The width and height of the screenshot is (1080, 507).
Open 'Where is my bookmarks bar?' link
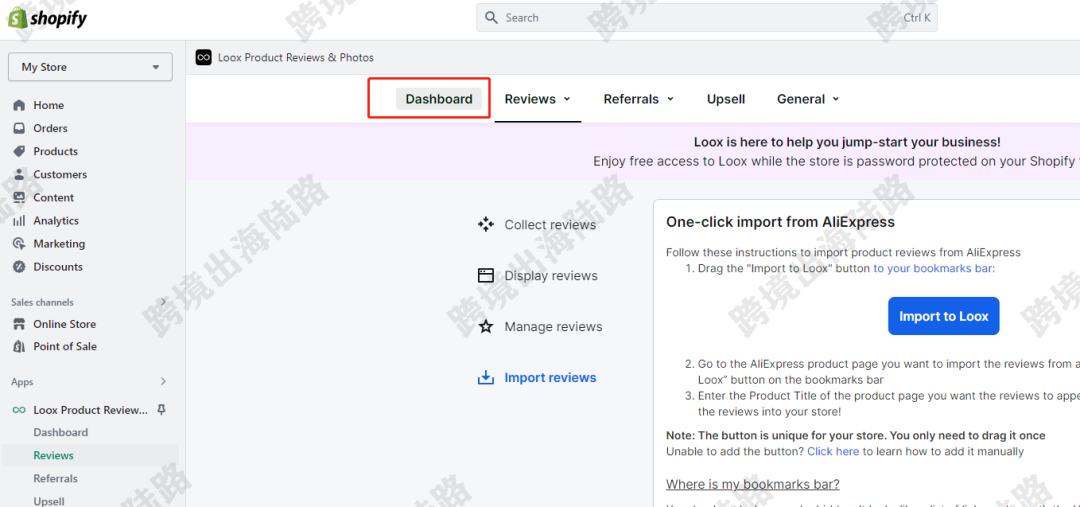tap(753, 484)
